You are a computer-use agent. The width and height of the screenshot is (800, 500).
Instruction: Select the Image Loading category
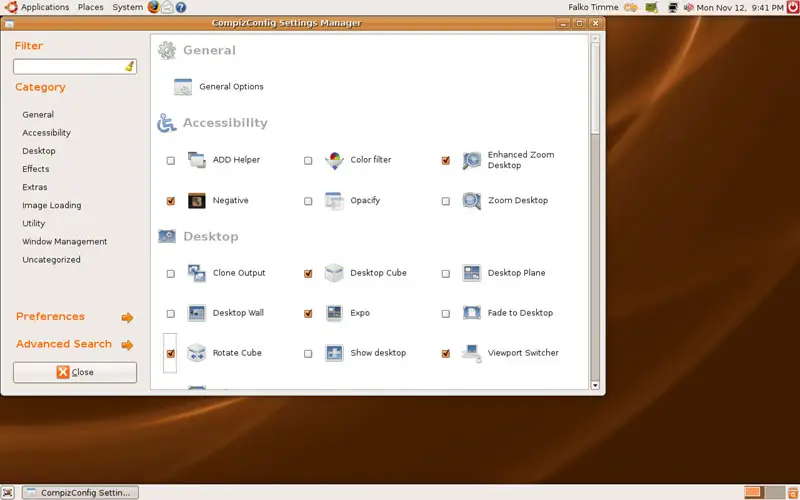(52, 205)
